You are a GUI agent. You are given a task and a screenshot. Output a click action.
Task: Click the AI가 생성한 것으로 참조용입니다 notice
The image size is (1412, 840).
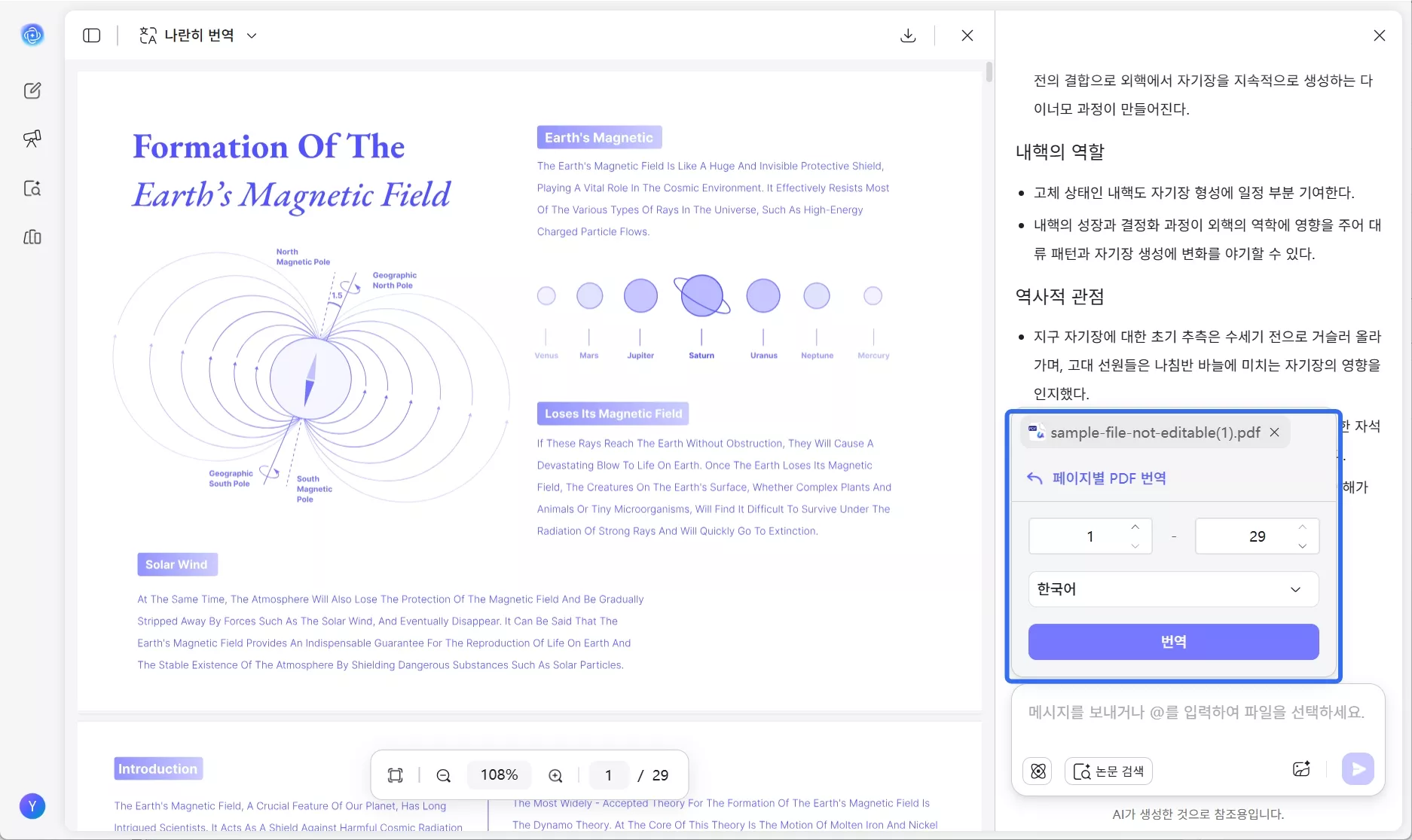pyautogui.click(x=1198, y=814)
